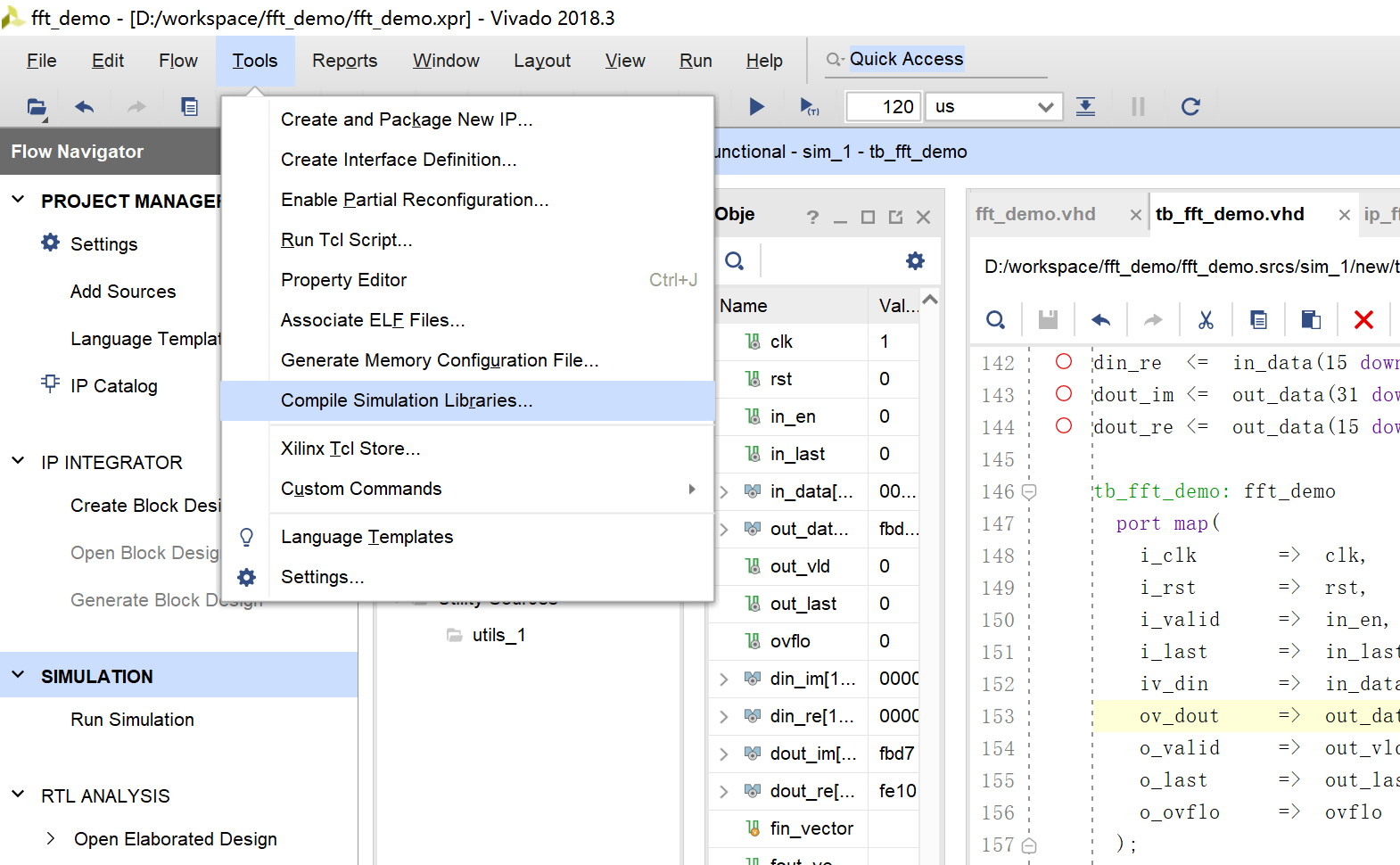This screenshot has height=865, width=1400.
Task: Collapse the SIMULATION section
Action: click(18, 675)
